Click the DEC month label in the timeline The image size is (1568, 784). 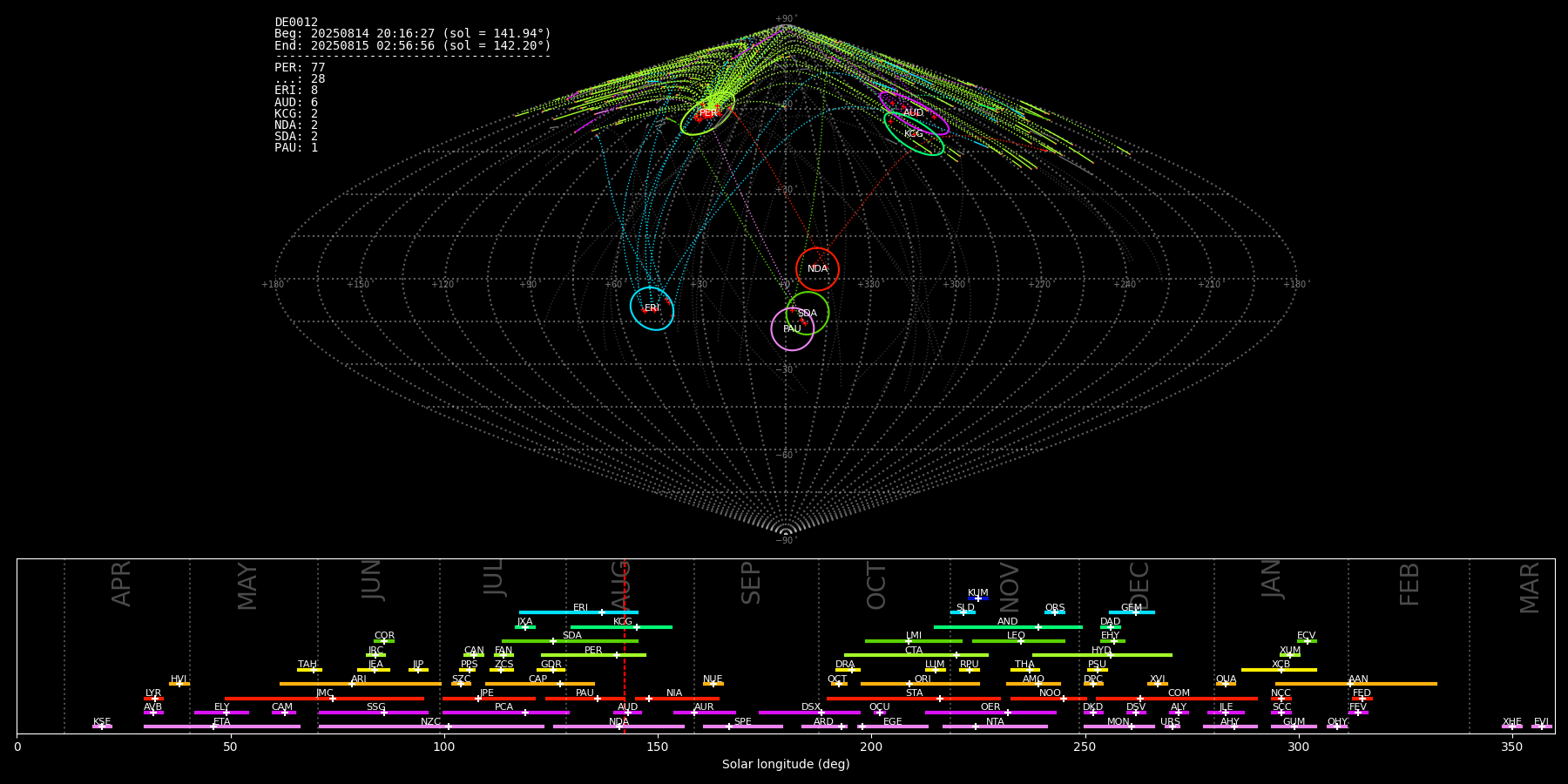pos(1139,586)
